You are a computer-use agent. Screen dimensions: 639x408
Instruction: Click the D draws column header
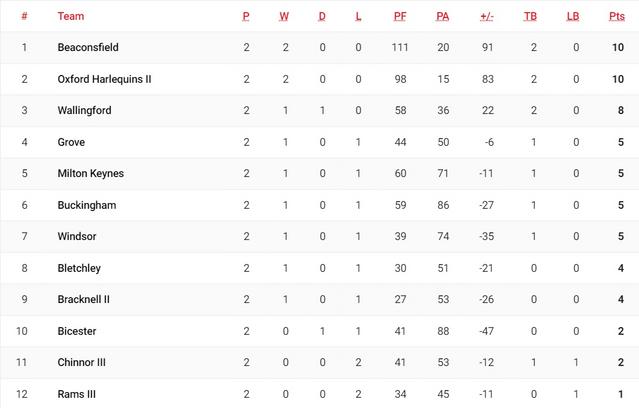click(322, 16)
